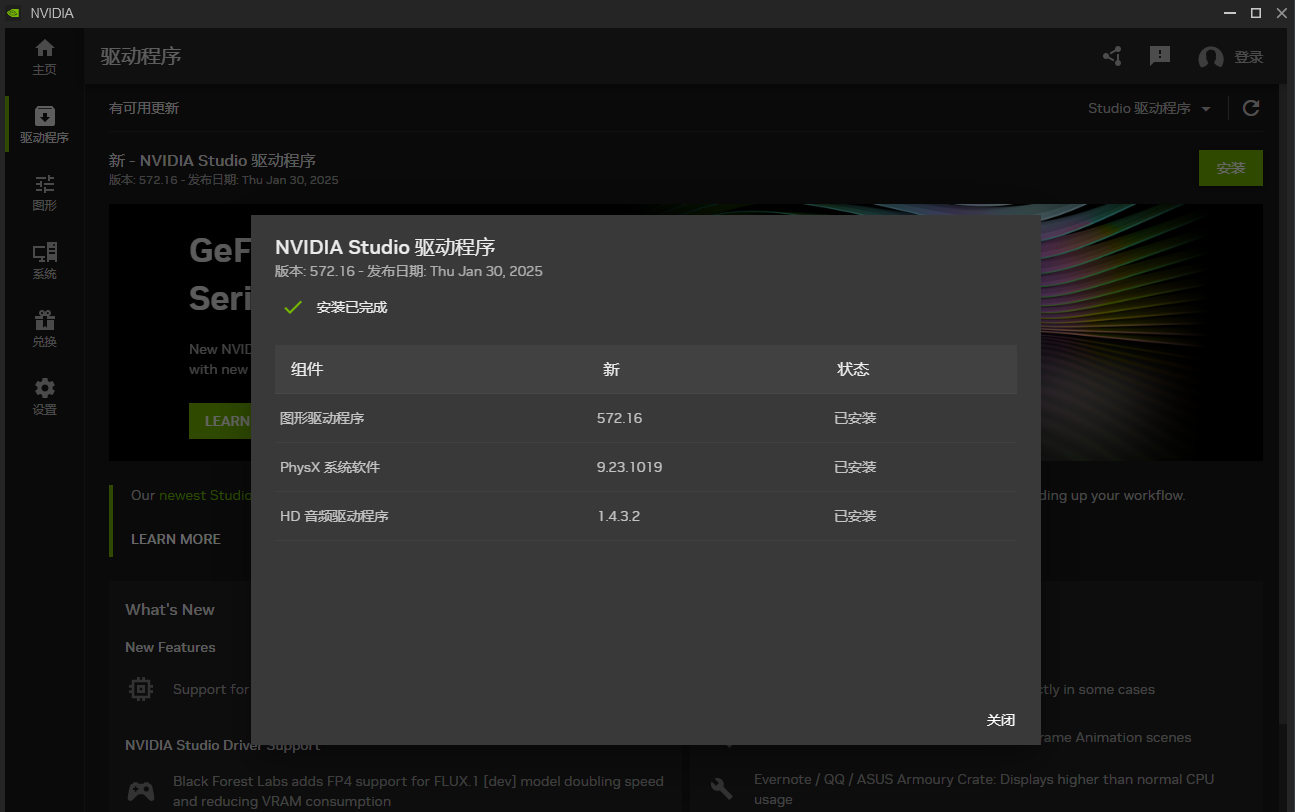The height and width of the screenshot is (812, 1295).
Task: Click the wrench icon beside Evernote issue
Action: tap(722, 789)
